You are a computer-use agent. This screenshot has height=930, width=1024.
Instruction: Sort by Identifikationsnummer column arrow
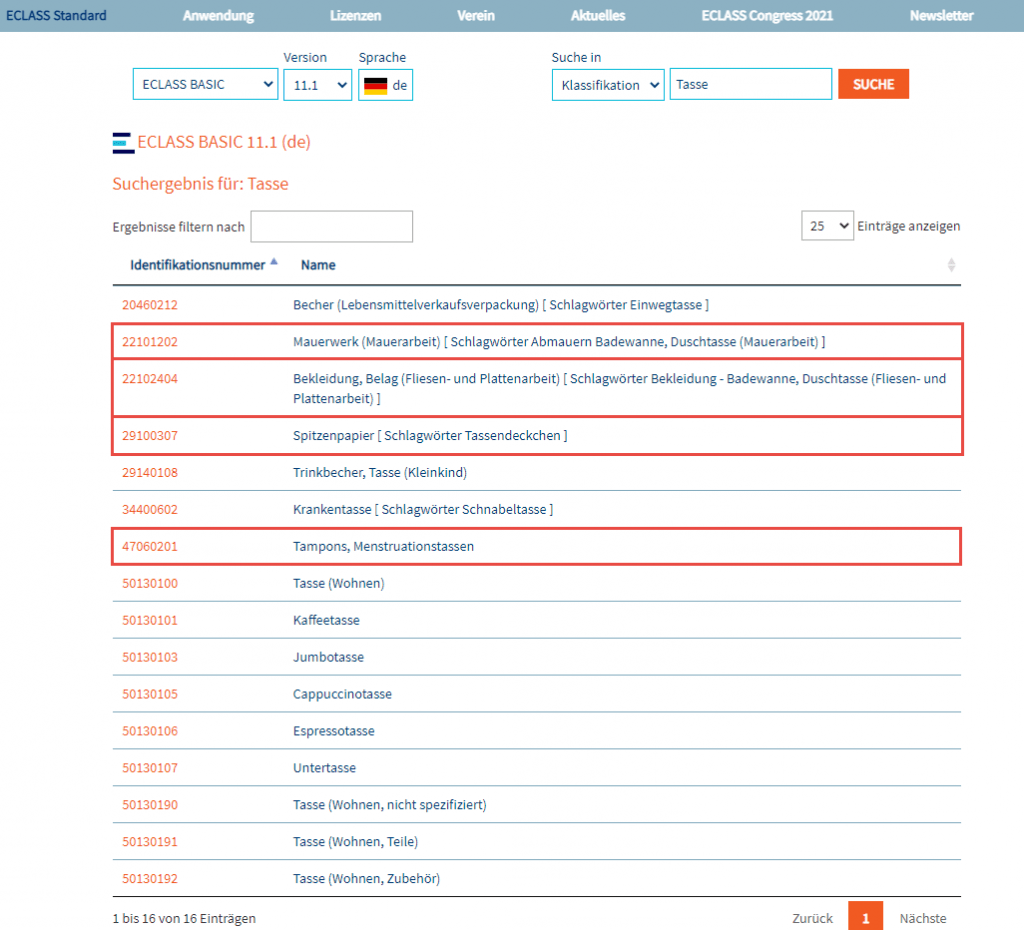click(274, 262)
